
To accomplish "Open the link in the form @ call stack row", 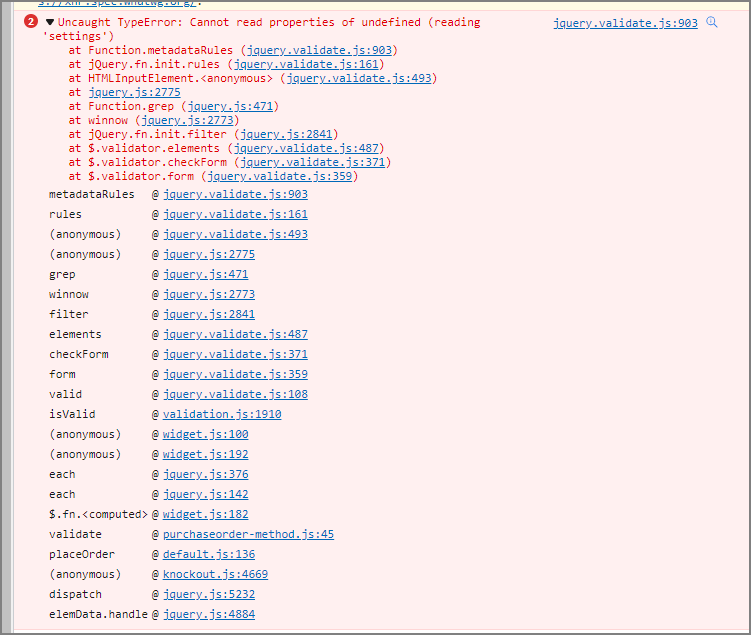I will 235,374.
